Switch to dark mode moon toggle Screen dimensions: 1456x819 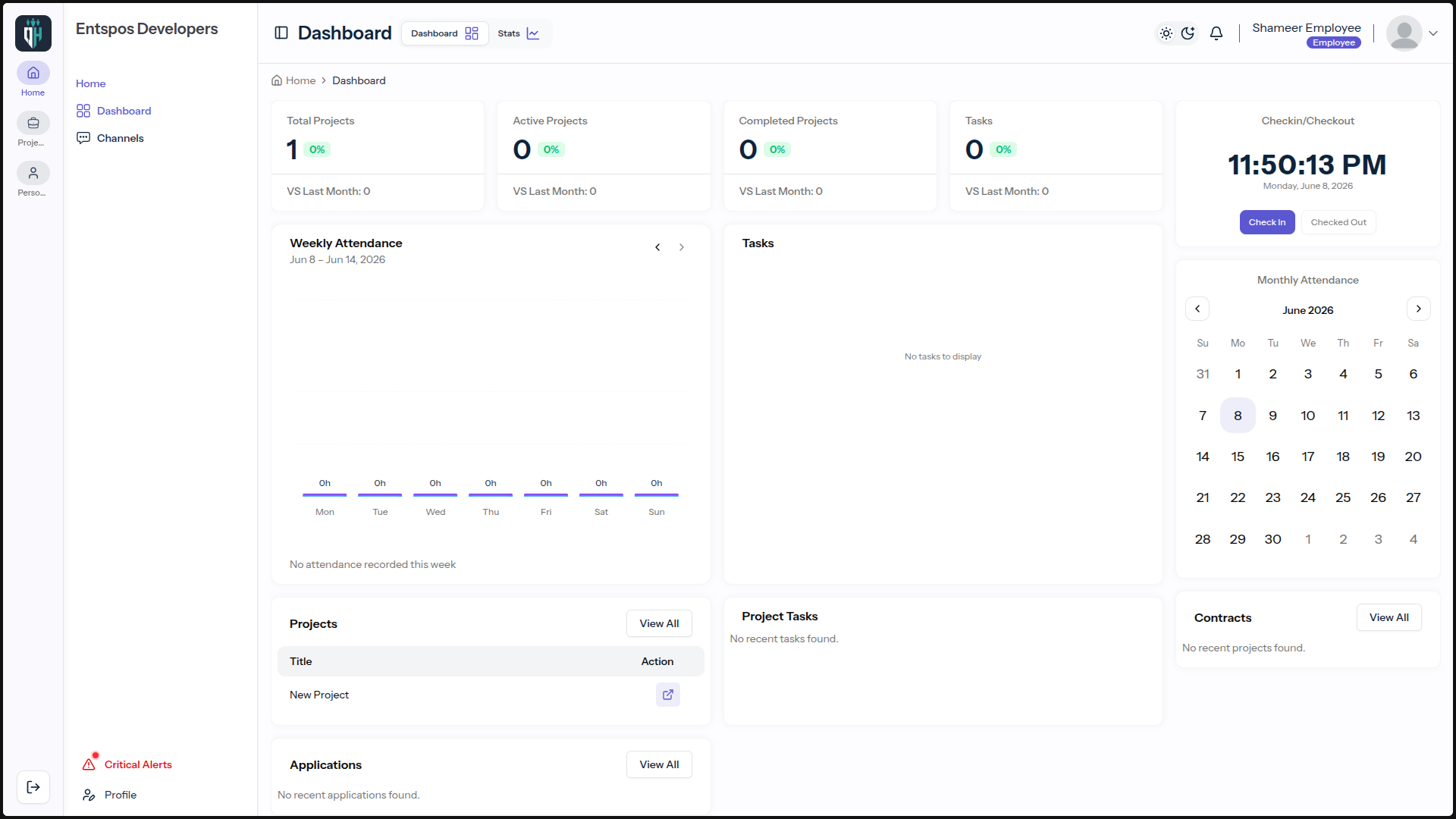tap(1188, 33)
